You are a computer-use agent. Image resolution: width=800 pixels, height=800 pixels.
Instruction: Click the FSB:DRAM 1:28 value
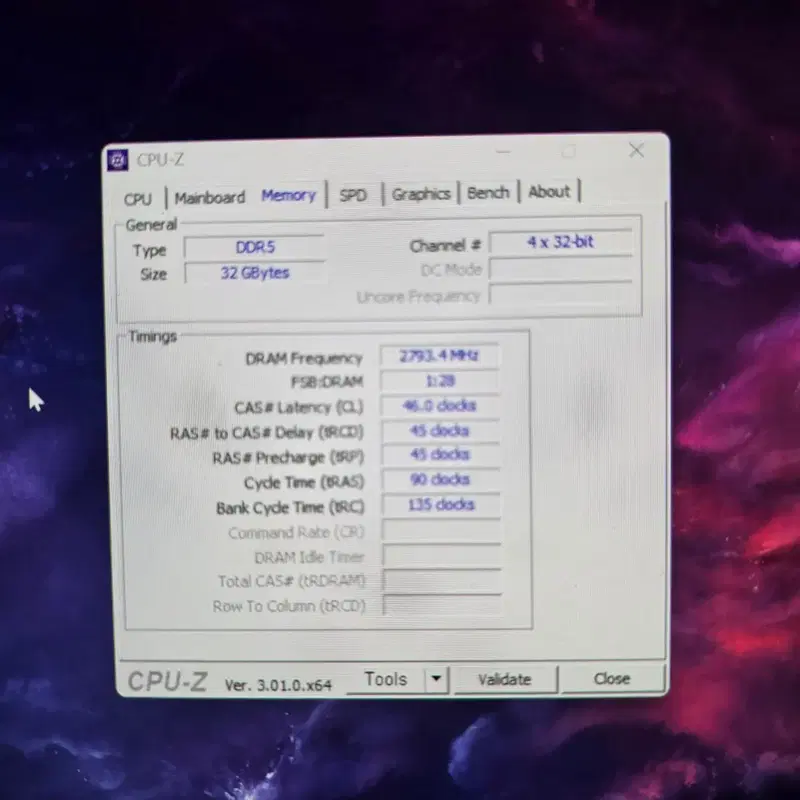point(440,381)
